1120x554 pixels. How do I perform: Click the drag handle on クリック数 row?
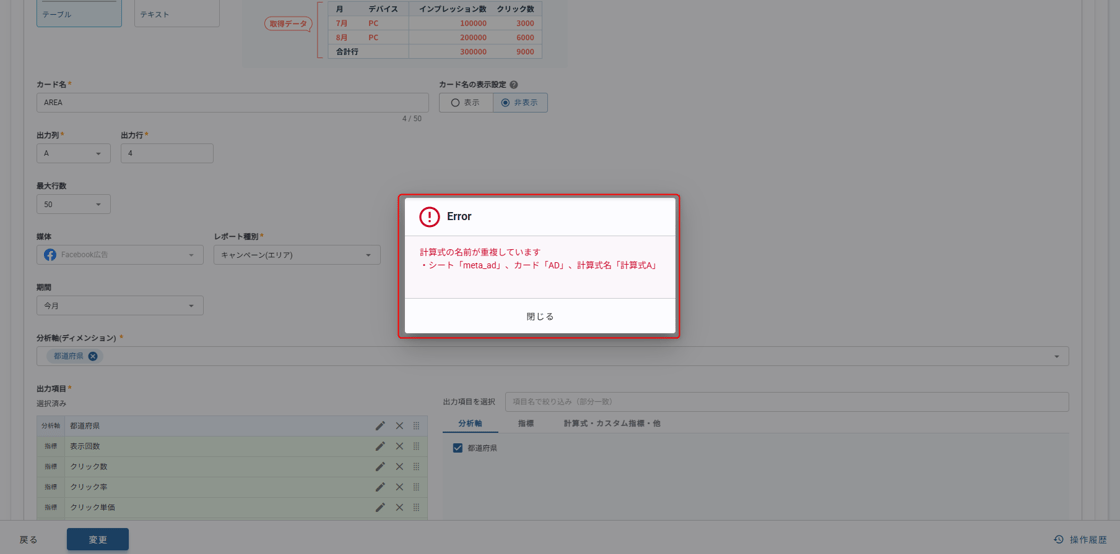pos(416,466)
